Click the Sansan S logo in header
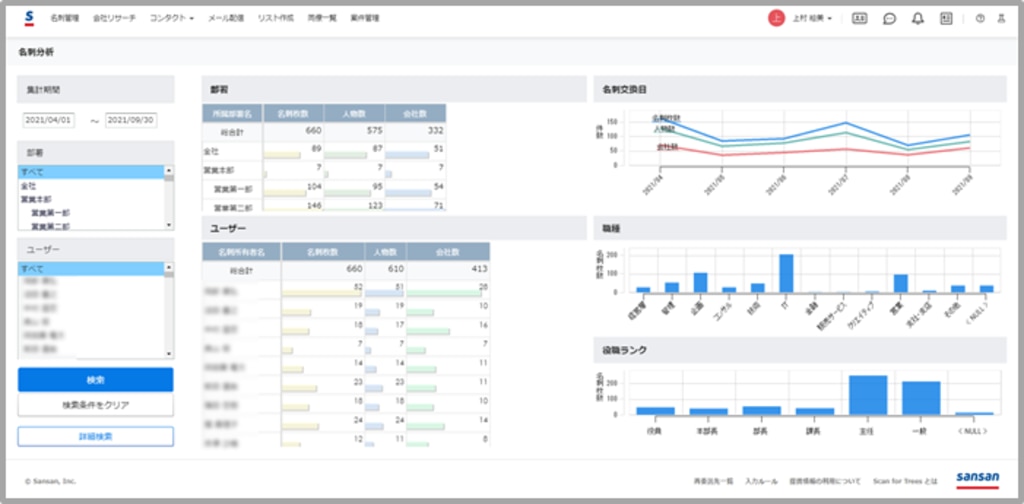 click(29, 19)
